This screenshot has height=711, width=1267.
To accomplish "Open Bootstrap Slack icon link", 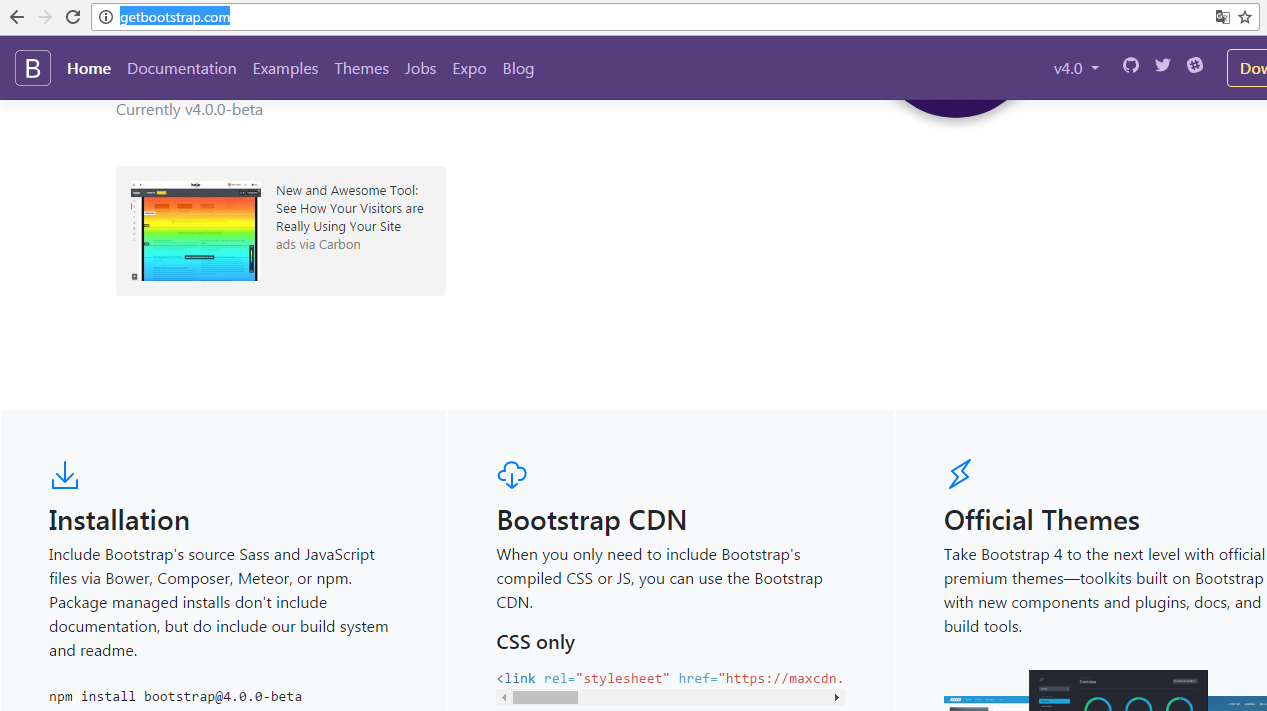I will pyautogui.click(x=1195, y=65).
